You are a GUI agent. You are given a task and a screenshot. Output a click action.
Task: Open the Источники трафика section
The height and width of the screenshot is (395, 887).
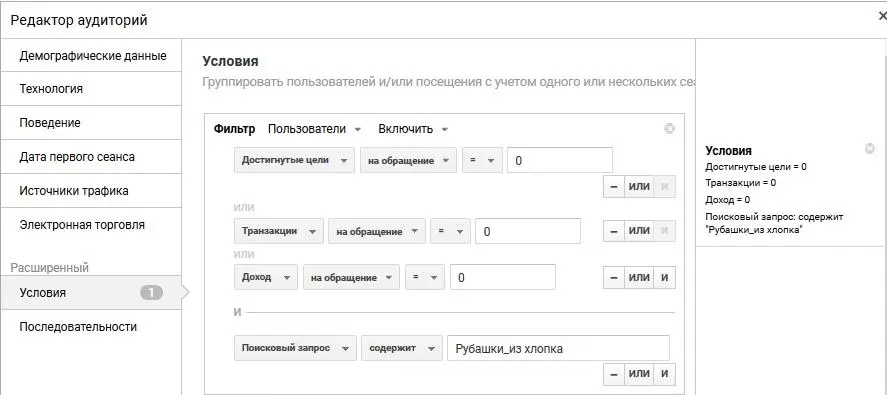(x=91, y=191)
